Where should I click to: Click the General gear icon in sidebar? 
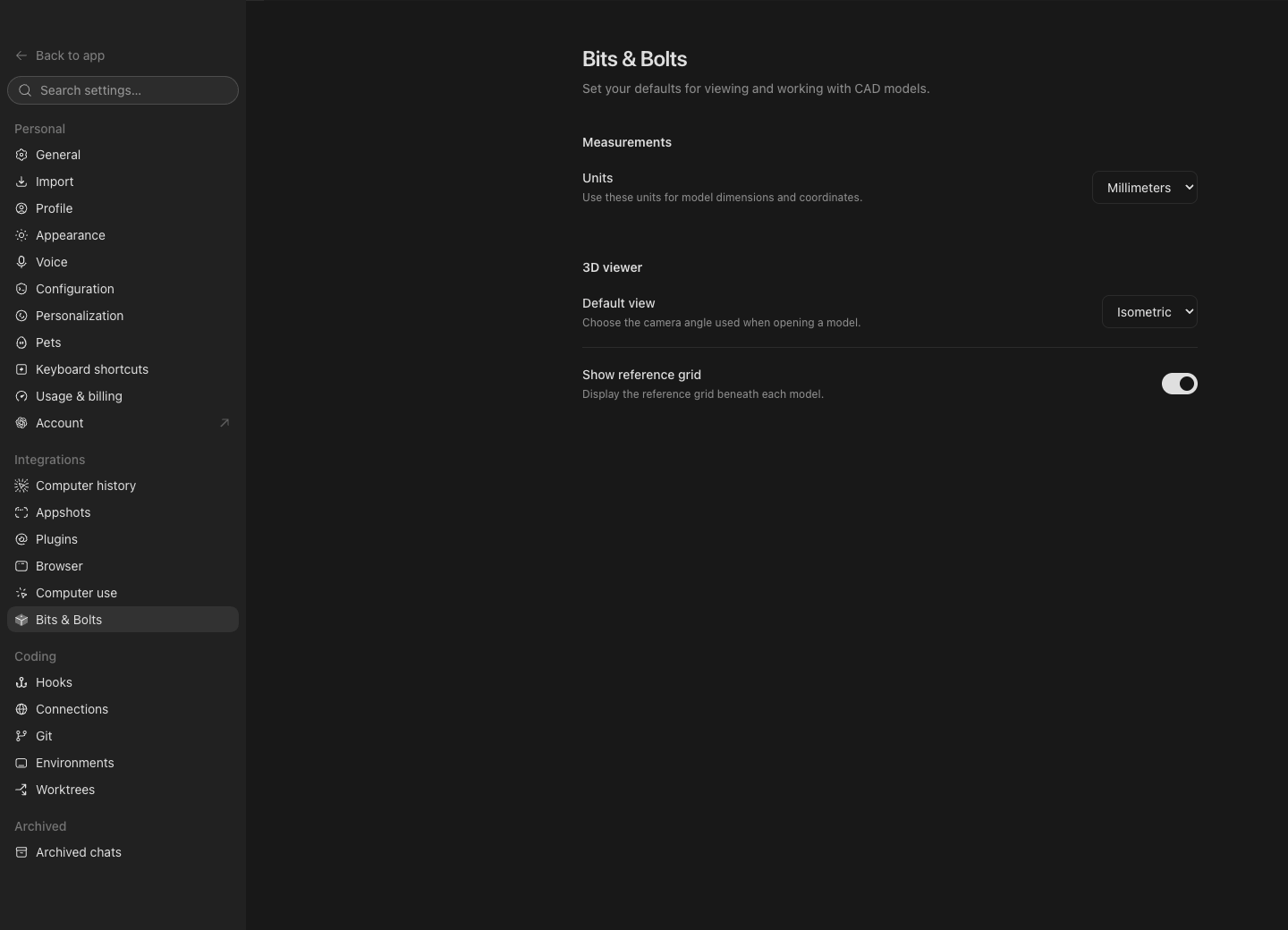(x=21, y=155)
